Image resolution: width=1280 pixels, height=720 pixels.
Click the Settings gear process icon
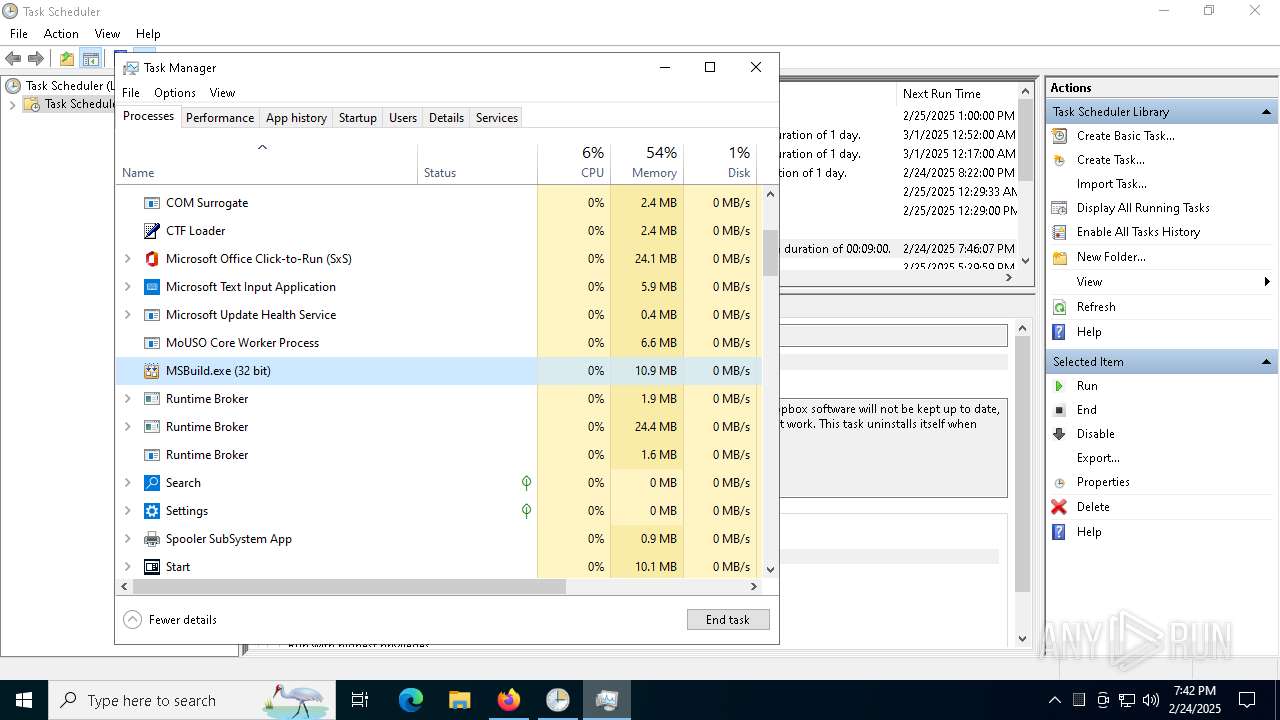click(152, 511)
